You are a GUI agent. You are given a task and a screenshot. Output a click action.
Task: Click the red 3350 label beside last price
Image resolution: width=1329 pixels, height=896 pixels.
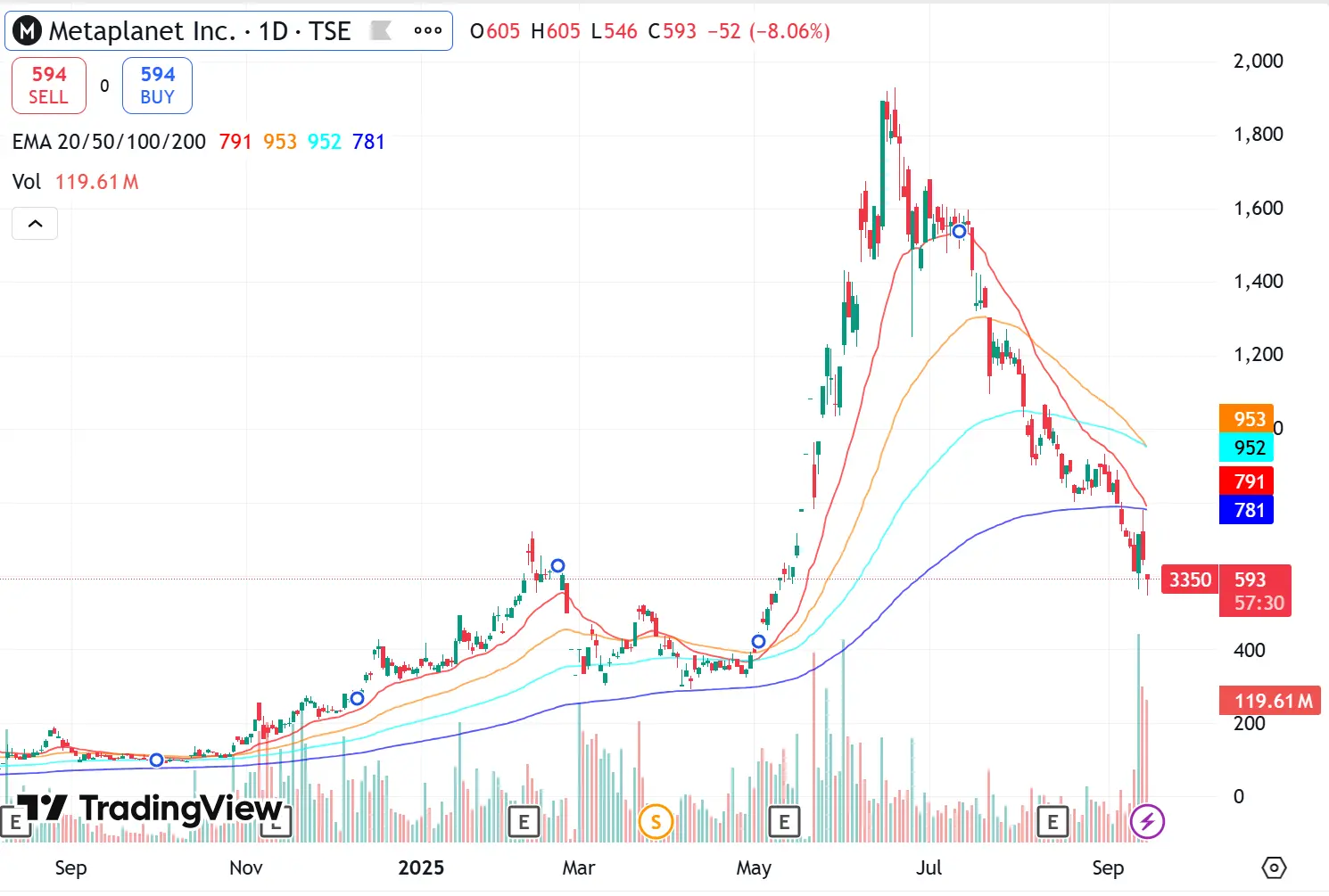1190,580
